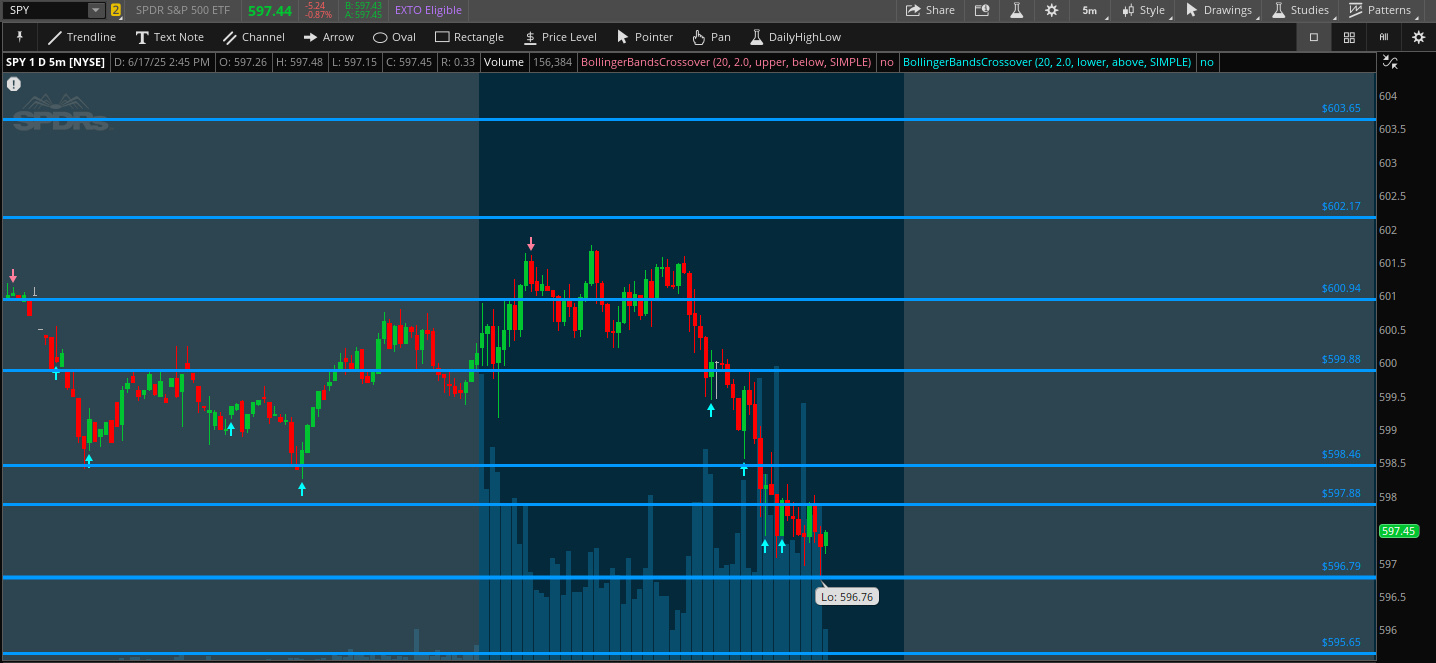Click the pink BollingerBandsCrossover upper study label

point(727,62)
